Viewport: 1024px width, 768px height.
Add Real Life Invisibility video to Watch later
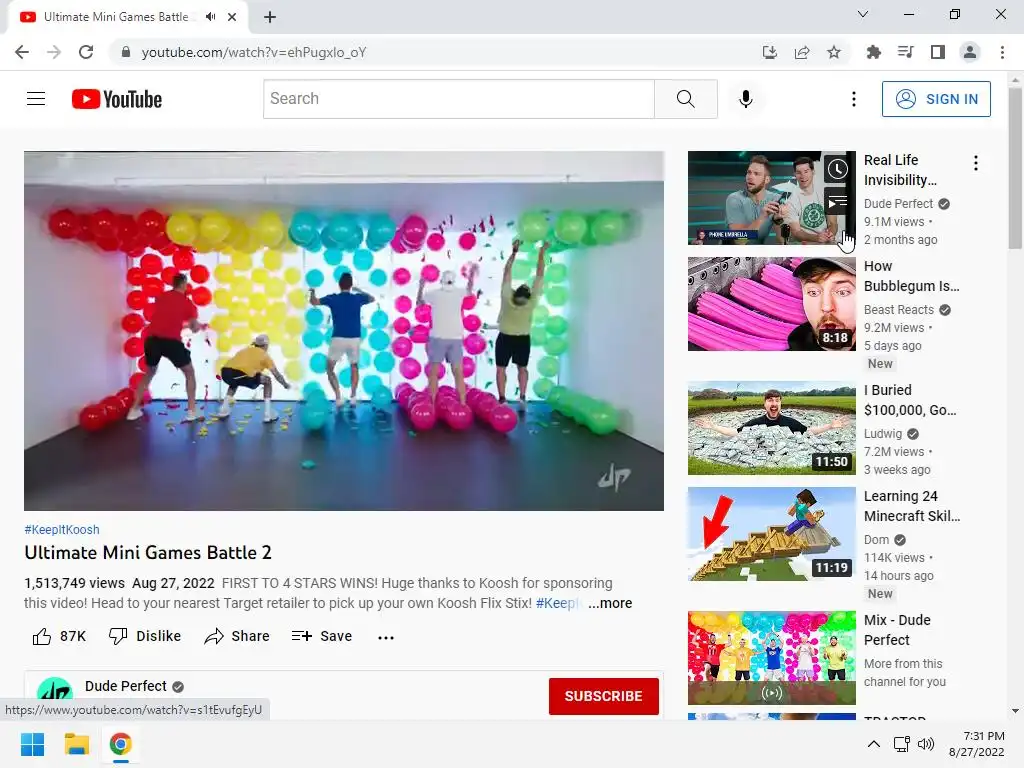pos(837,170)
